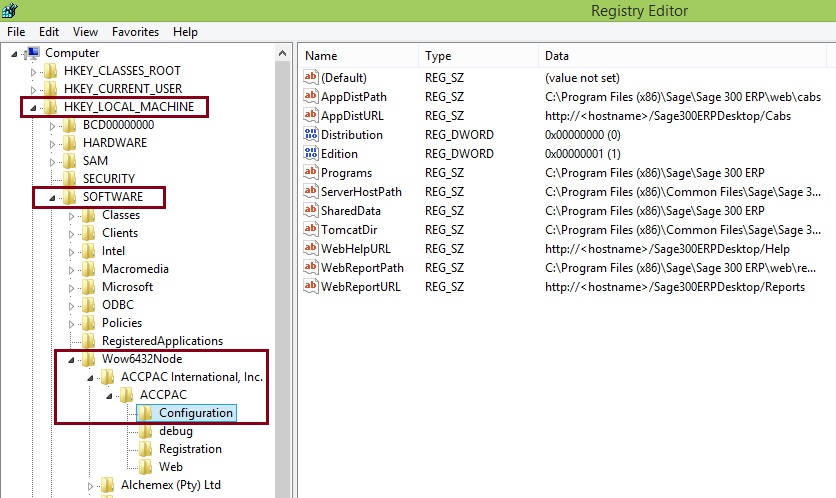
Task: Click the WebReportURL string value icon
Action: [311, 286]
